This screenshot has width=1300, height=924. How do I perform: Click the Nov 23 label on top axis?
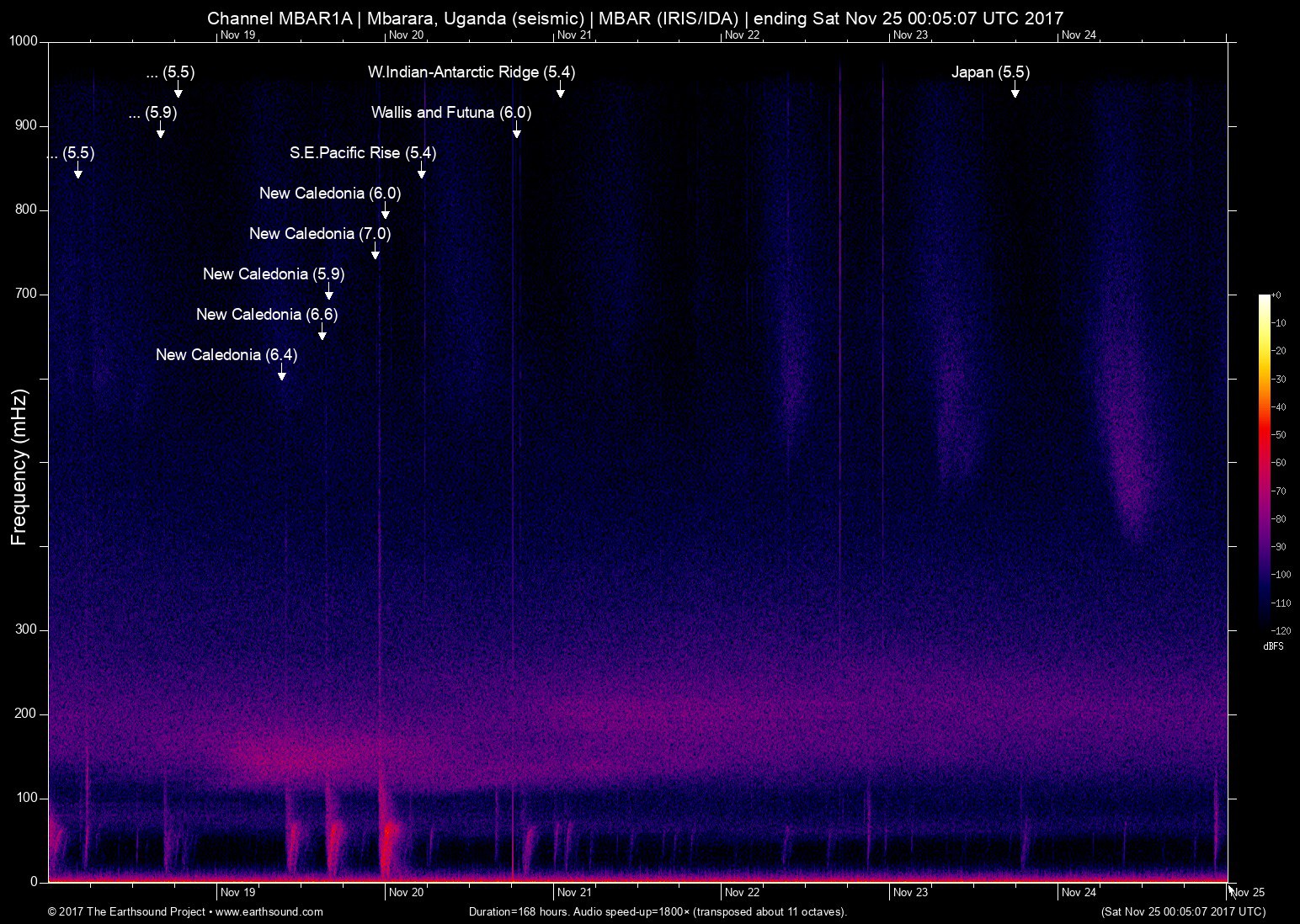(909, 36)
